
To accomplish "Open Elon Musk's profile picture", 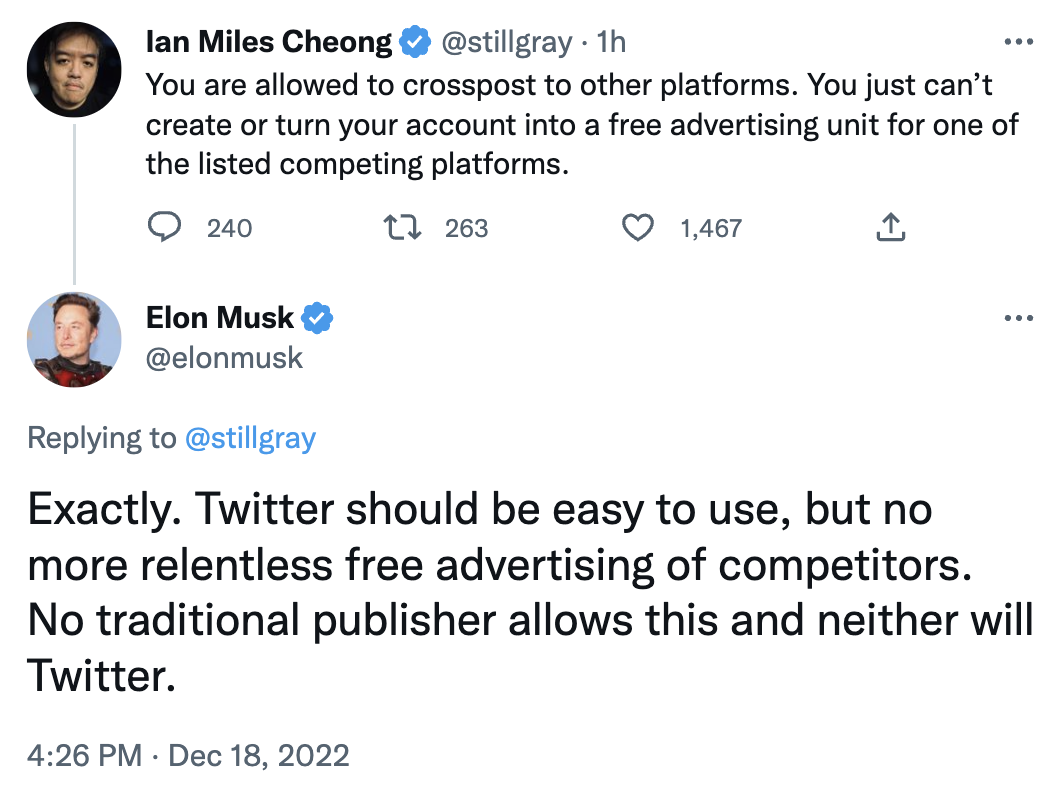I will point(74,339).
